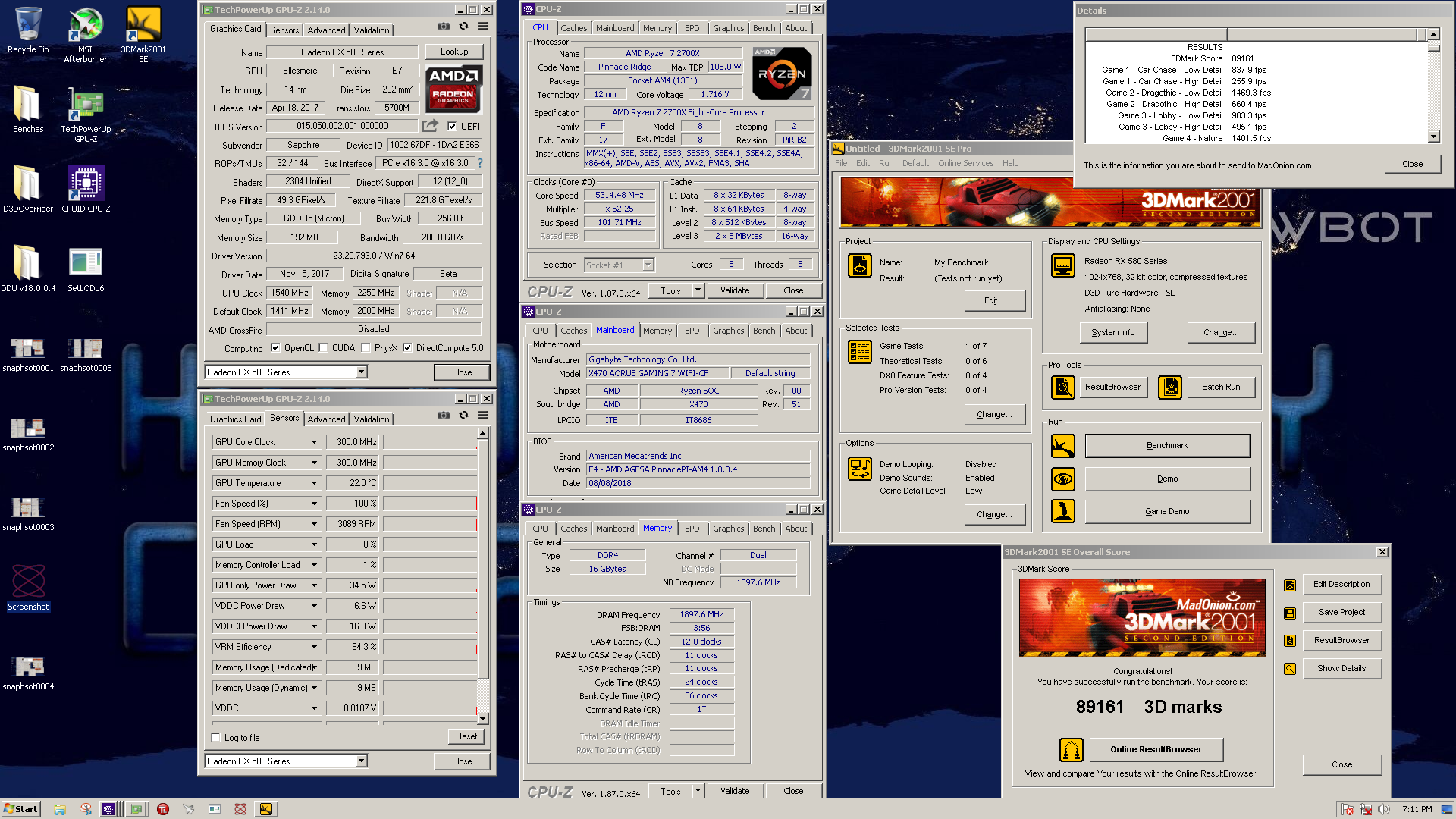
Task: Switch to Advanced tab in top GPU-Z window
Action: pyautogui.click(x=326, y=30)
